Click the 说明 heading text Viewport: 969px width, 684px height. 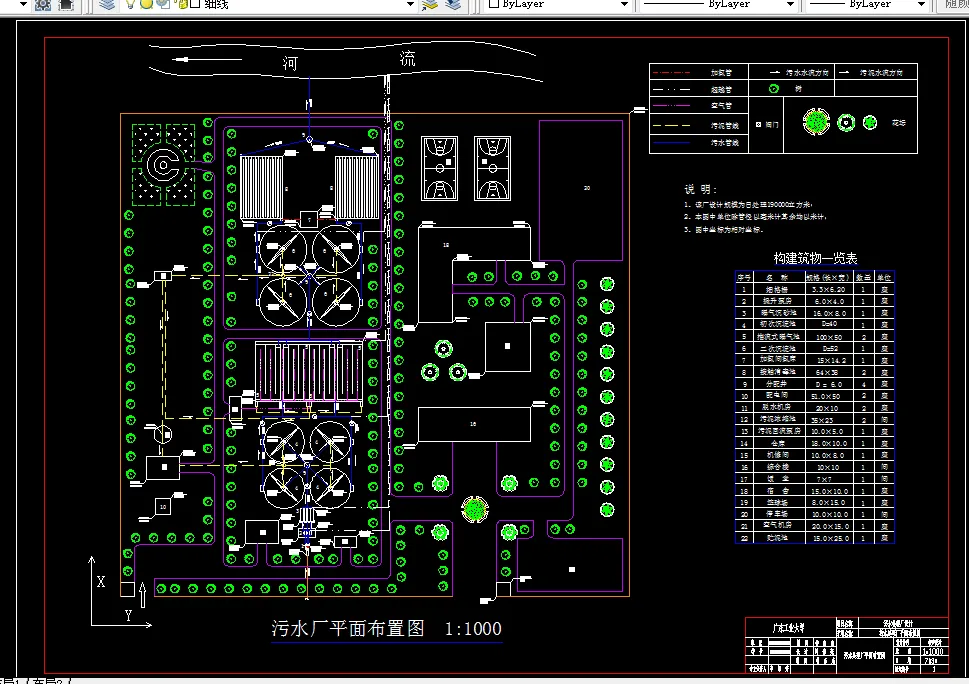tap(700, 189)
